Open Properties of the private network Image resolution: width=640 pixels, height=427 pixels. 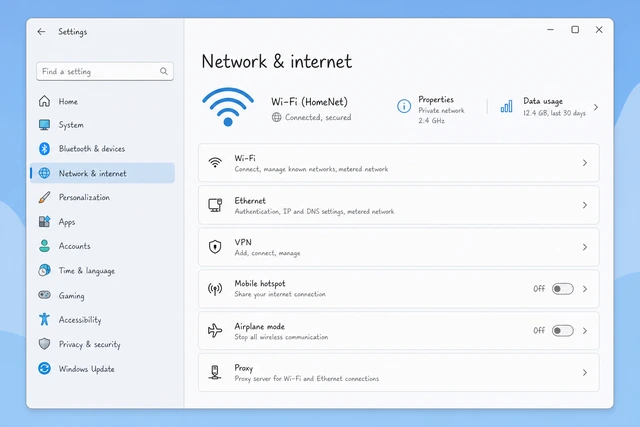[431, 109]
